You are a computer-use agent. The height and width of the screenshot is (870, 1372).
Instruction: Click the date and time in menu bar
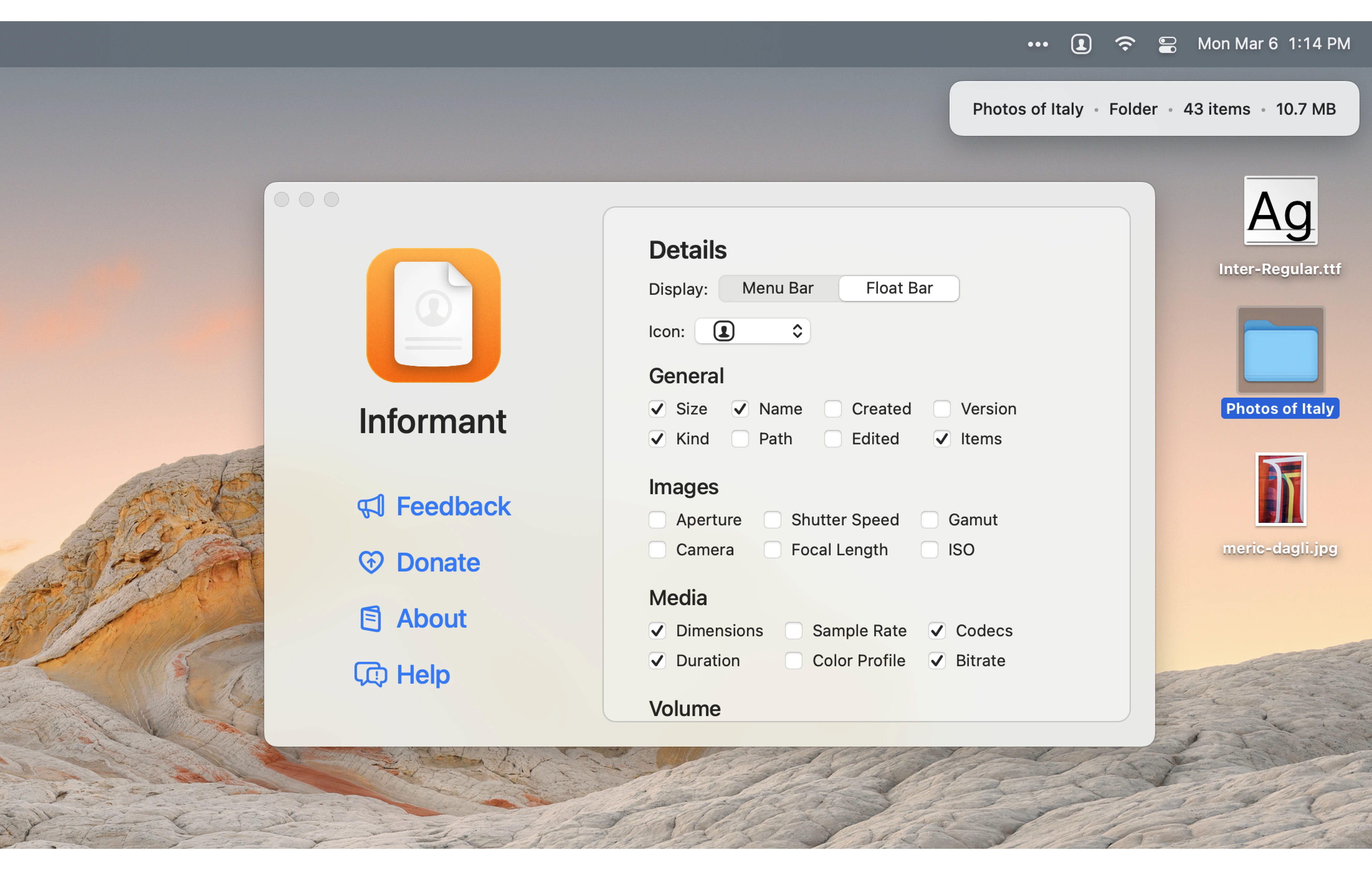tap(1274, 44)
